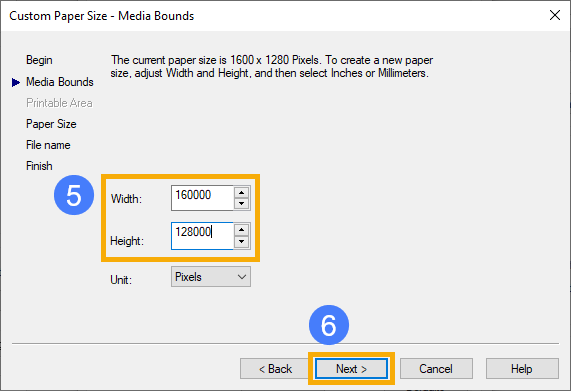The image size is (571, 391).
Task: Open the Help button
Action: [x=522, y=368]
